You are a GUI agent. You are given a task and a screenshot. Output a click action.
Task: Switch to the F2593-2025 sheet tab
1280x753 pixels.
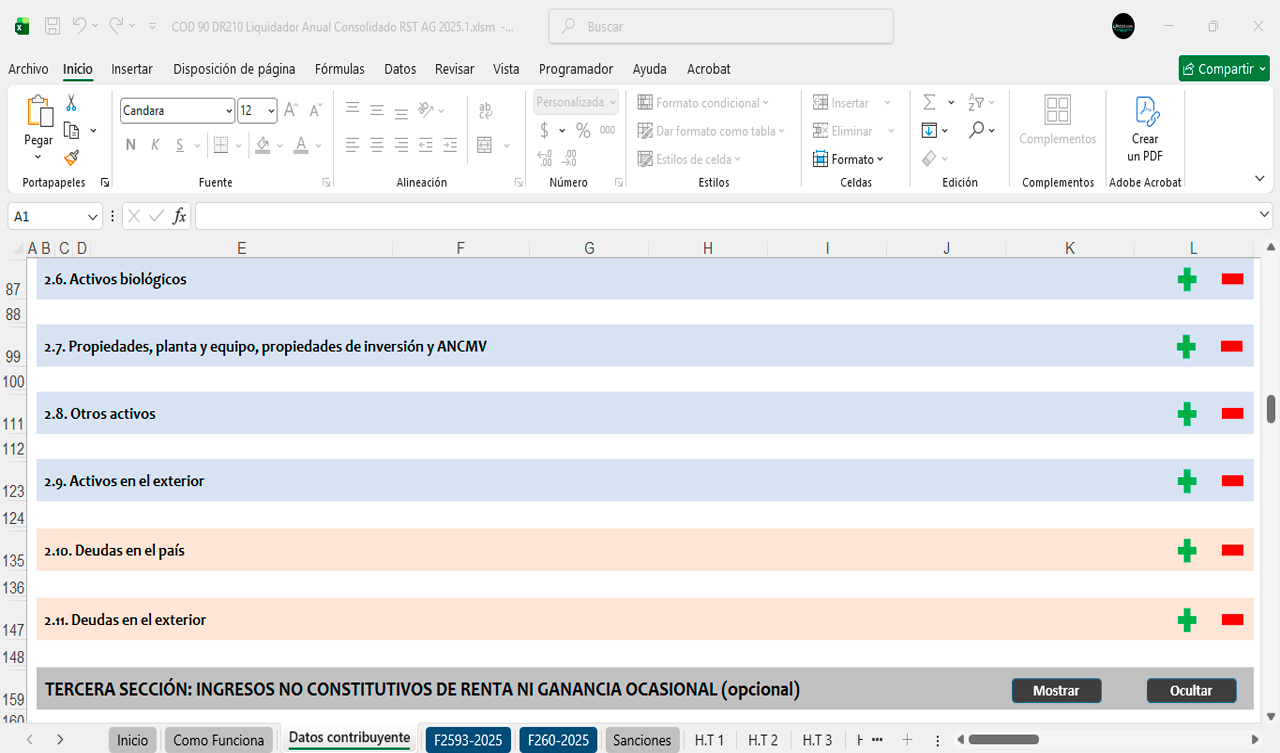point(468,740)
